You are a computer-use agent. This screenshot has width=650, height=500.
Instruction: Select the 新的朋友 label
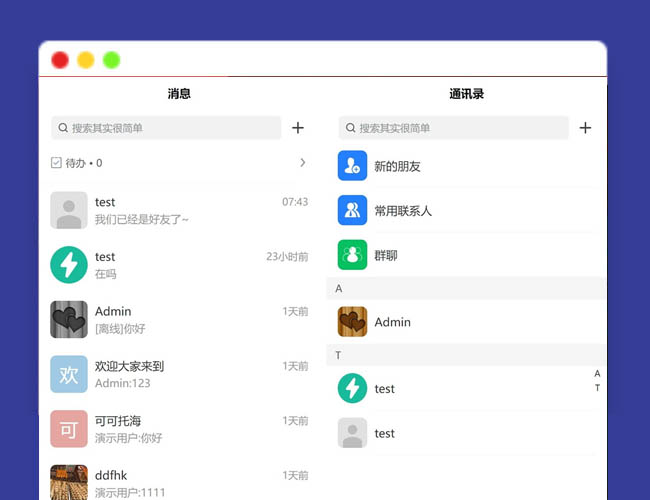pyautogui.click(x=398, y=166)
